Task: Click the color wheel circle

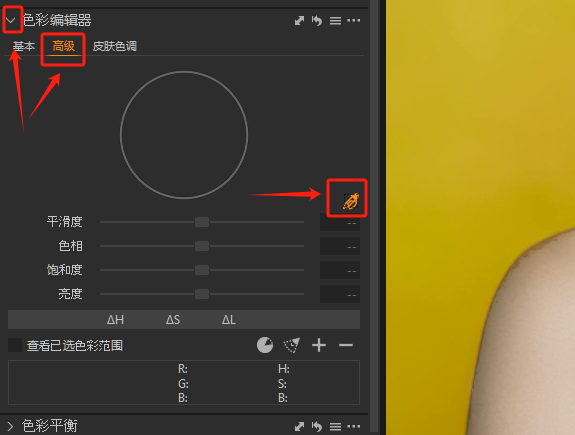Action: point(184,135)
